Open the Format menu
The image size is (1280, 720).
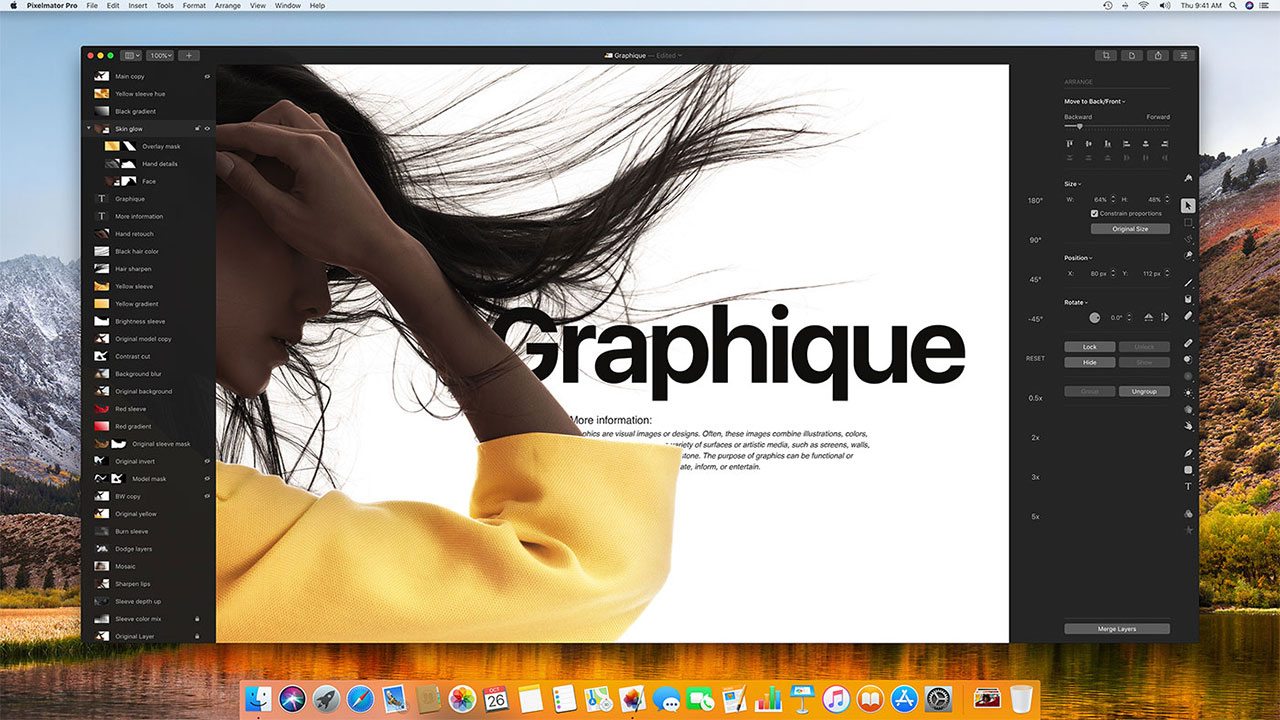coord(194,6)
